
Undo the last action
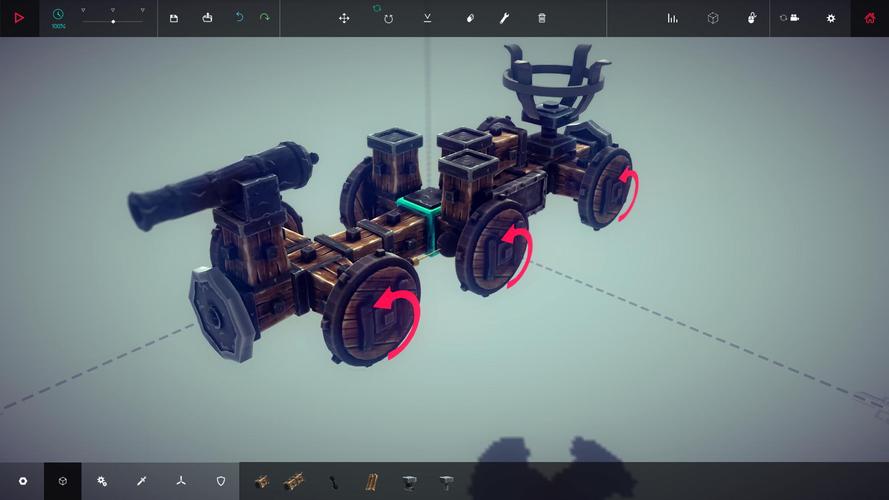pos(239,18)
